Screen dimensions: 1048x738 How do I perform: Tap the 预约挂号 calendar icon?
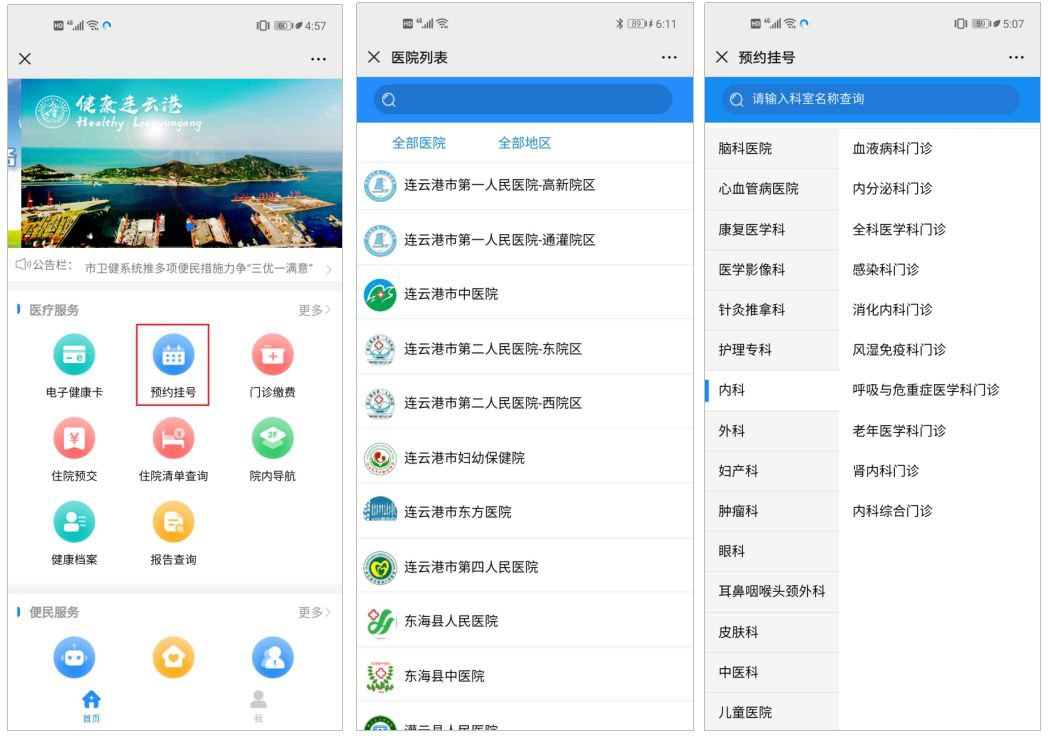tap(173, 354)
